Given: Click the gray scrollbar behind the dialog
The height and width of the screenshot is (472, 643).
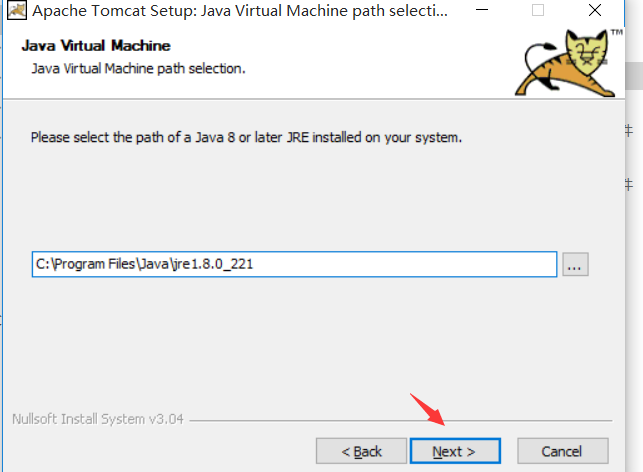Looking at the screenshot, I should pyautogui.click(x=634, y=75).
